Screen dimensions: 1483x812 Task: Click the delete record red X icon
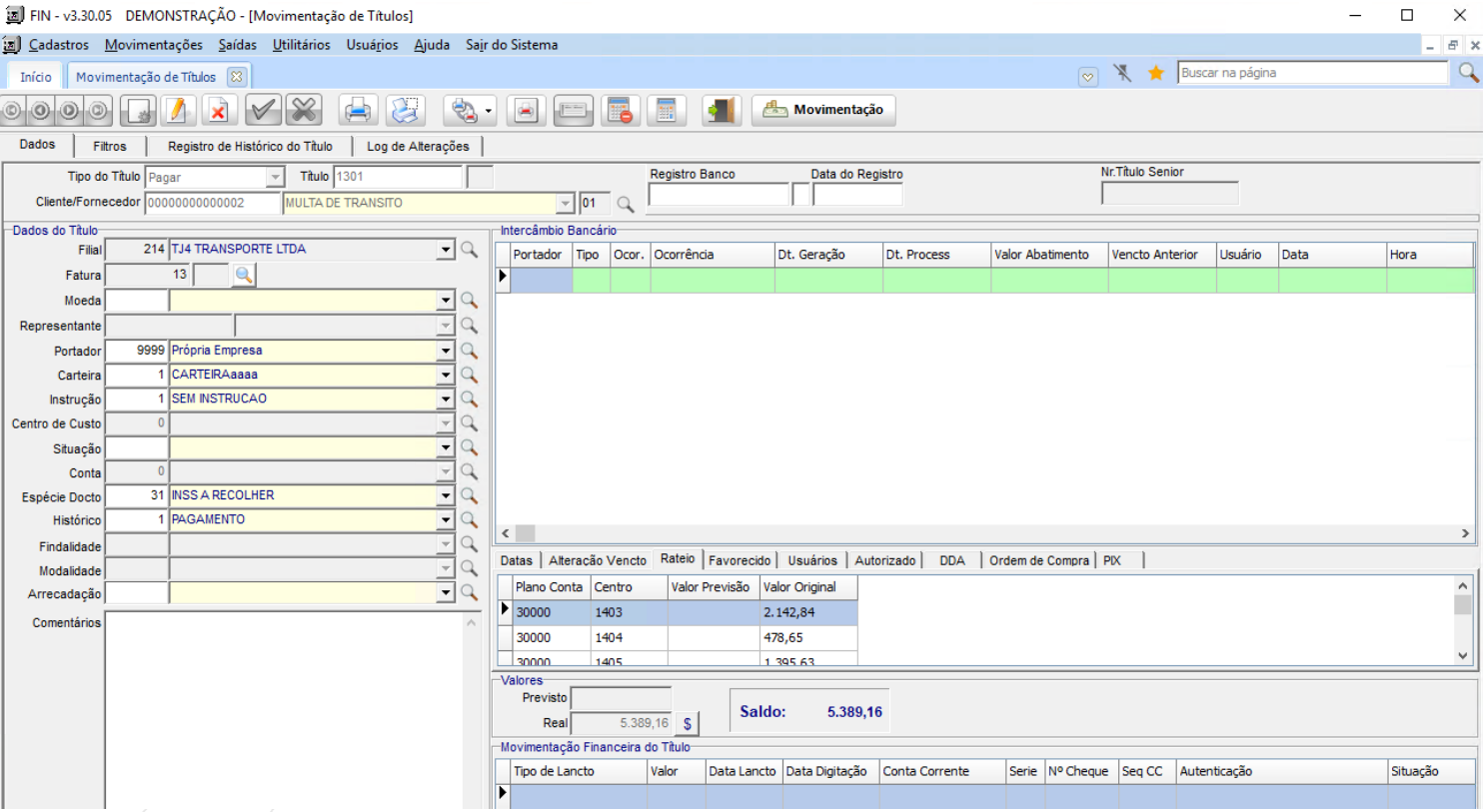(218, 111)
